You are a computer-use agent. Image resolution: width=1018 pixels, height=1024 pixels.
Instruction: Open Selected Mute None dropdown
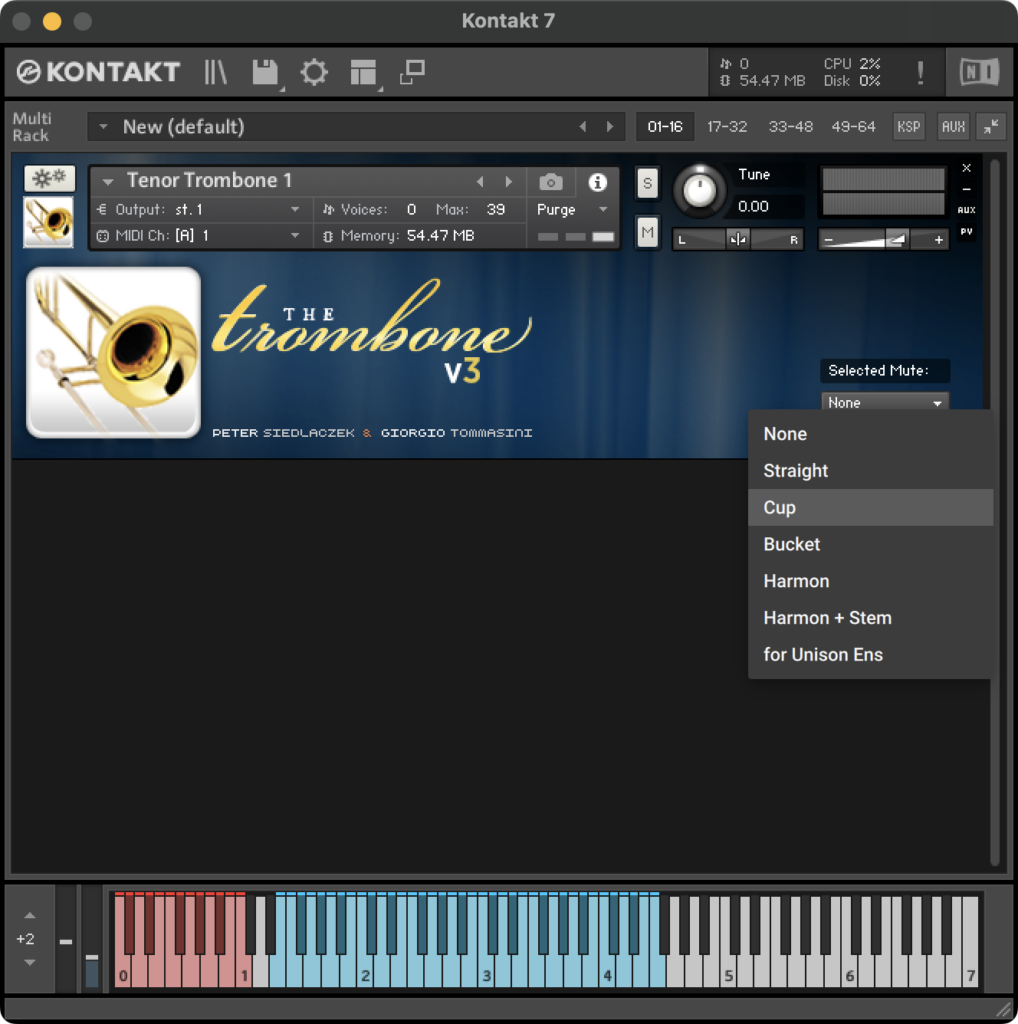click(884, 402)
